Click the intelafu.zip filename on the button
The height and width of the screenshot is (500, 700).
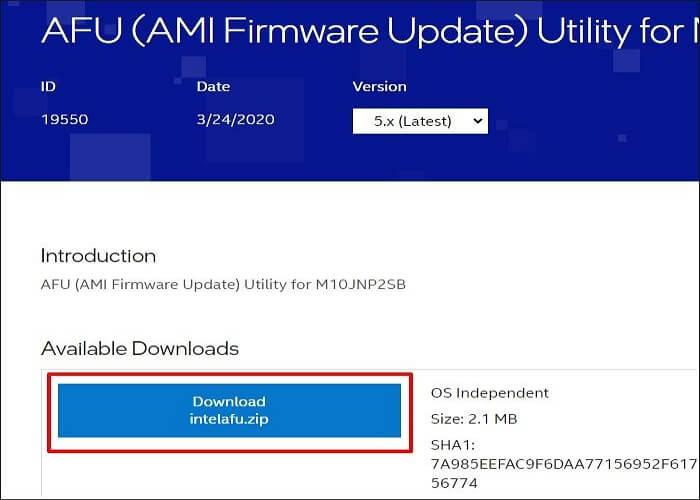(x=229, y=419)
